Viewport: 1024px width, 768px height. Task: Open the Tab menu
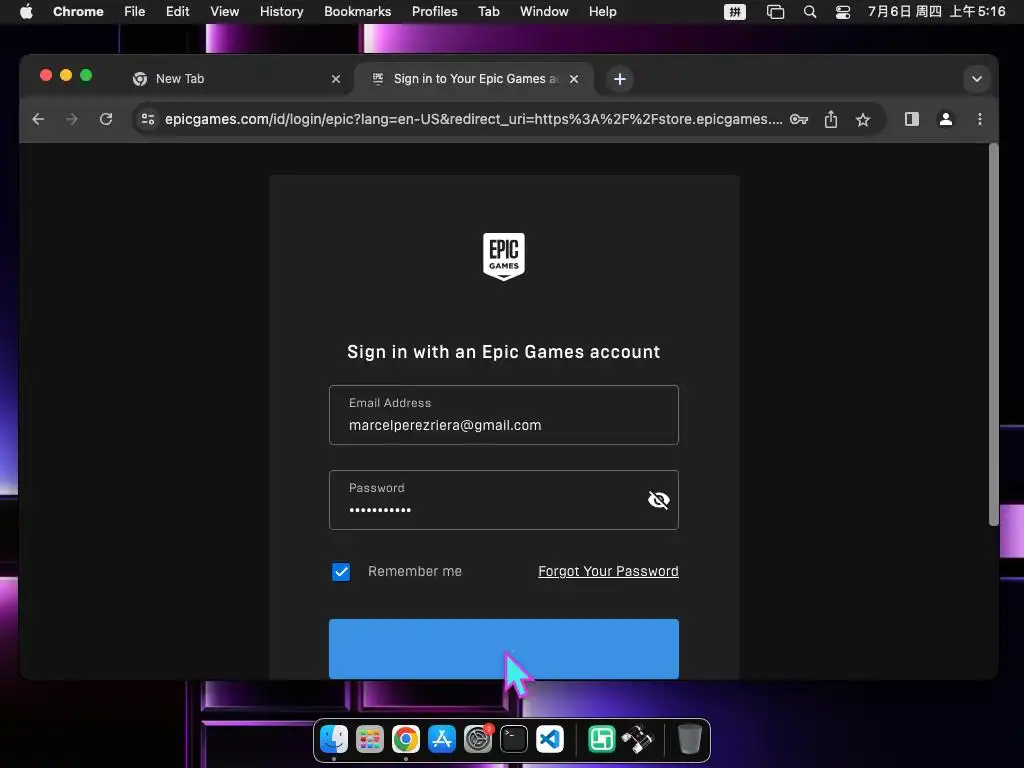488,12
